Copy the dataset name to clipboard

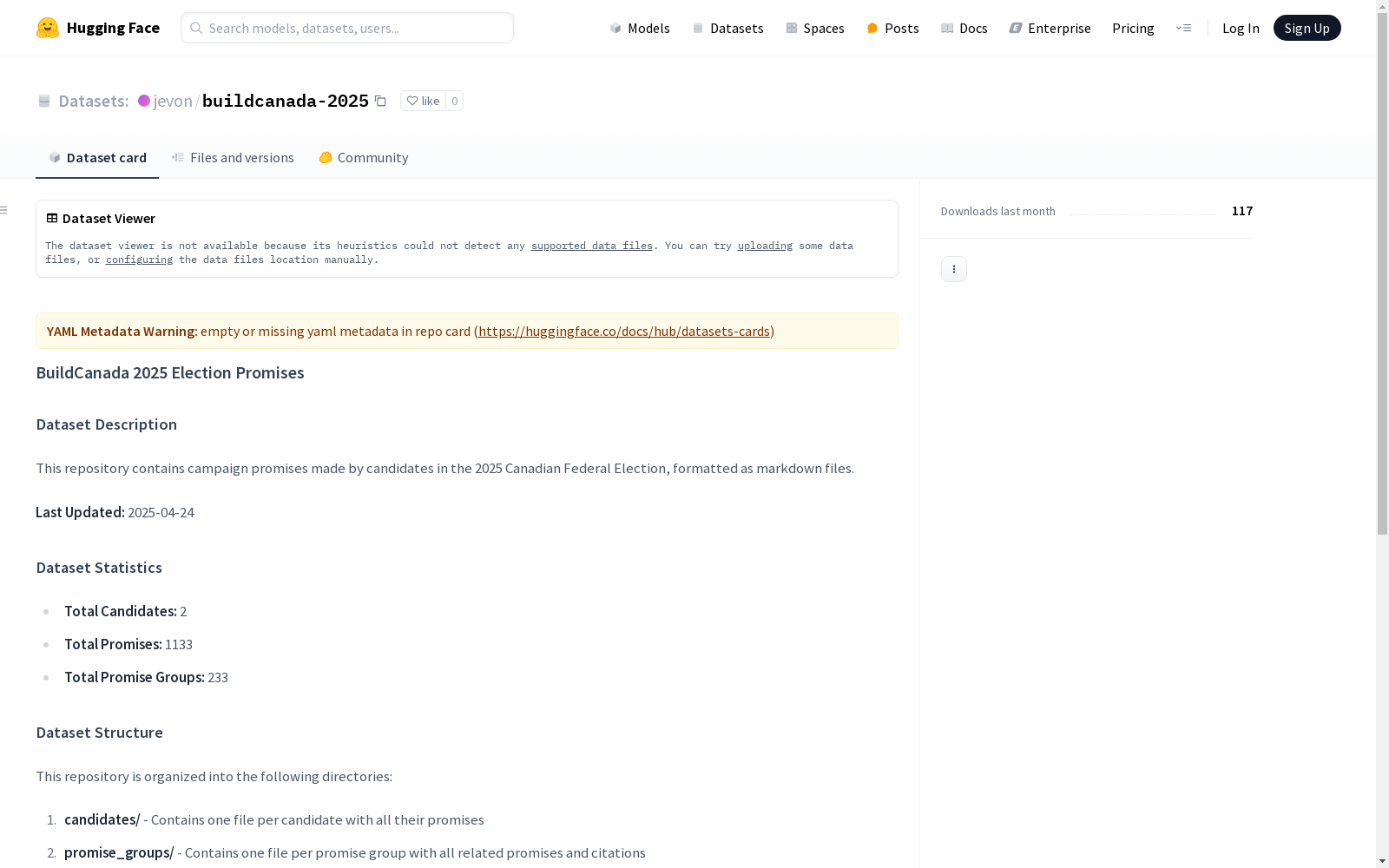pos(380,101)
